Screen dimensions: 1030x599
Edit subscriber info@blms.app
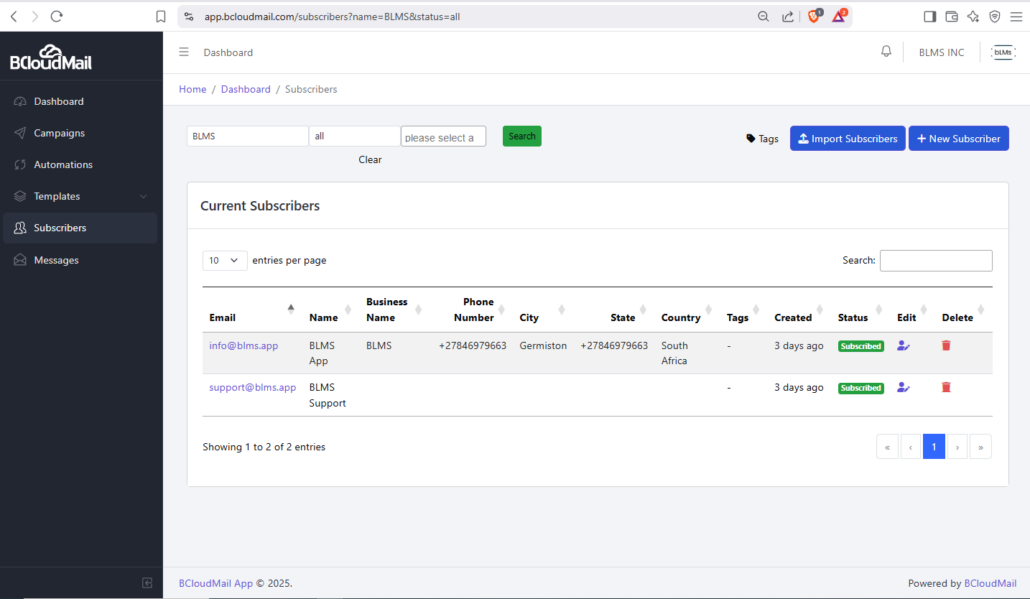(x=903, y=345)
